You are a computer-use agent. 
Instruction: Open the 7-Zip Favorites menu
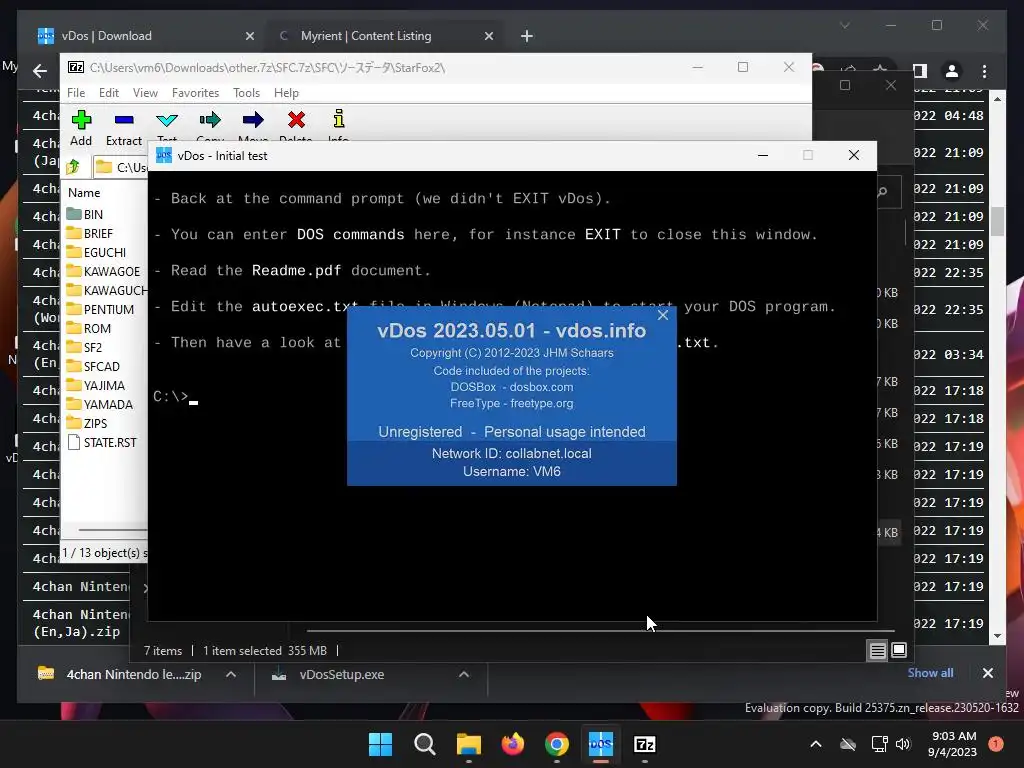(195, 93)
